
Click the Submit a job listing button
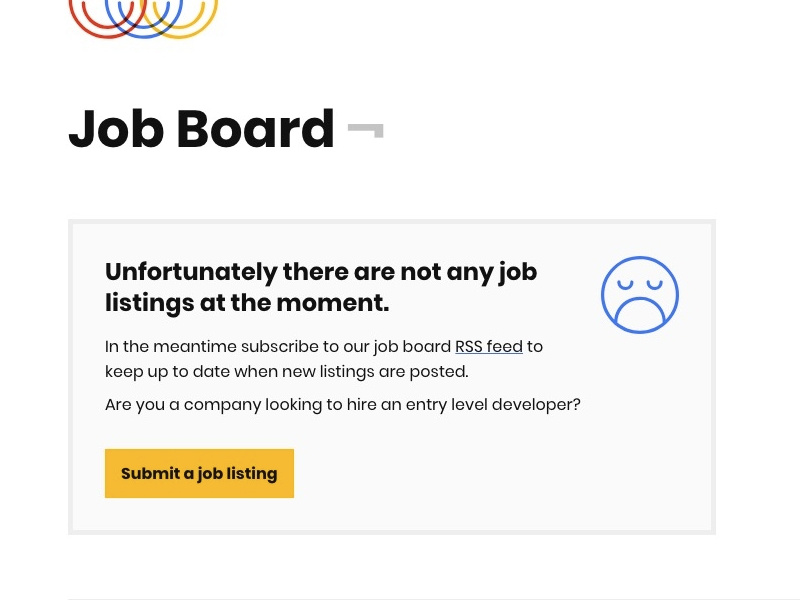pyautogui.click(x=199, y=473)
